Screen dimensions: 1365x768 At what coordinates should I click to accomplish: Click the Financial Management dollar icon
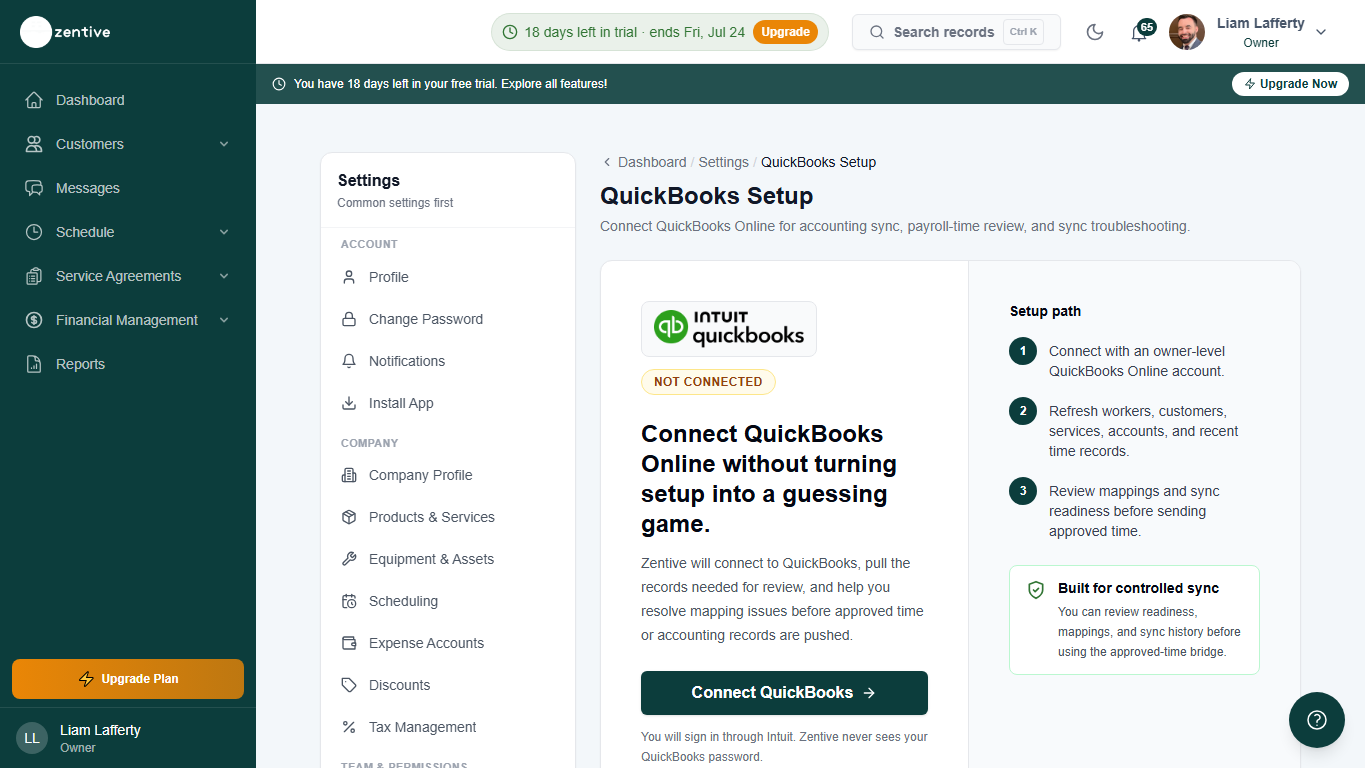[x=34, y=320]
